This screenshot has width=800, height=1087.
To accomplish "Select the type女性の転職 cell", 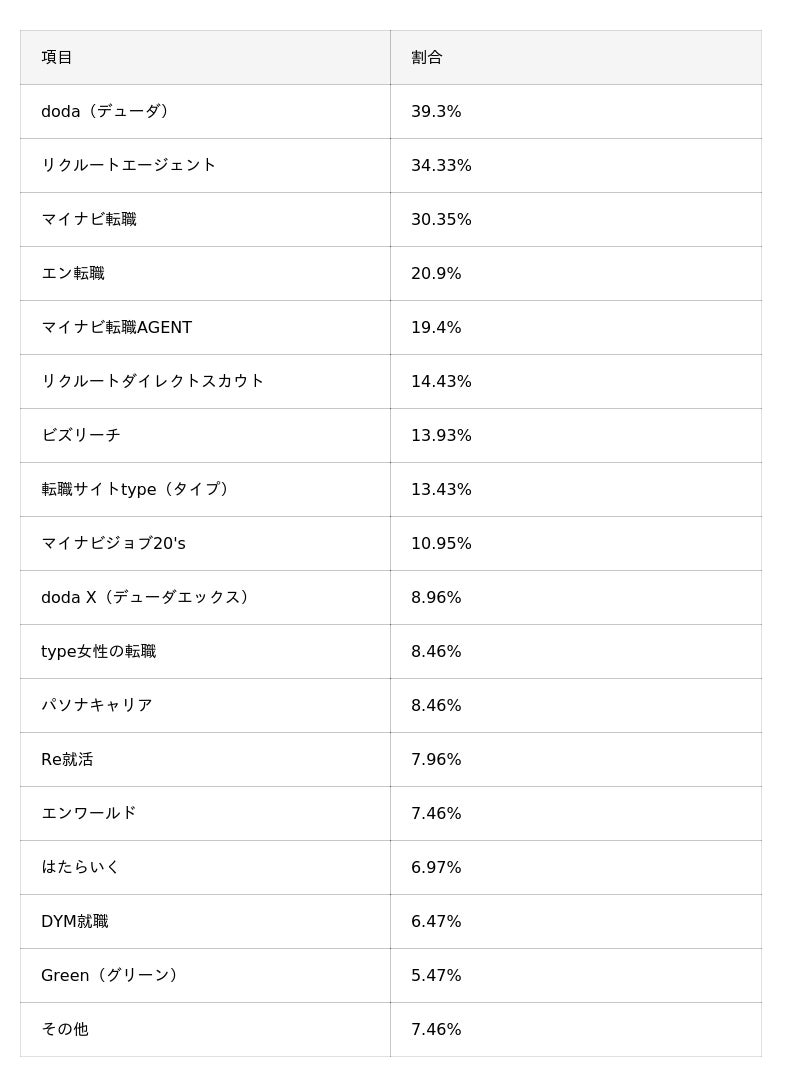I will click(x=98, y=652).
